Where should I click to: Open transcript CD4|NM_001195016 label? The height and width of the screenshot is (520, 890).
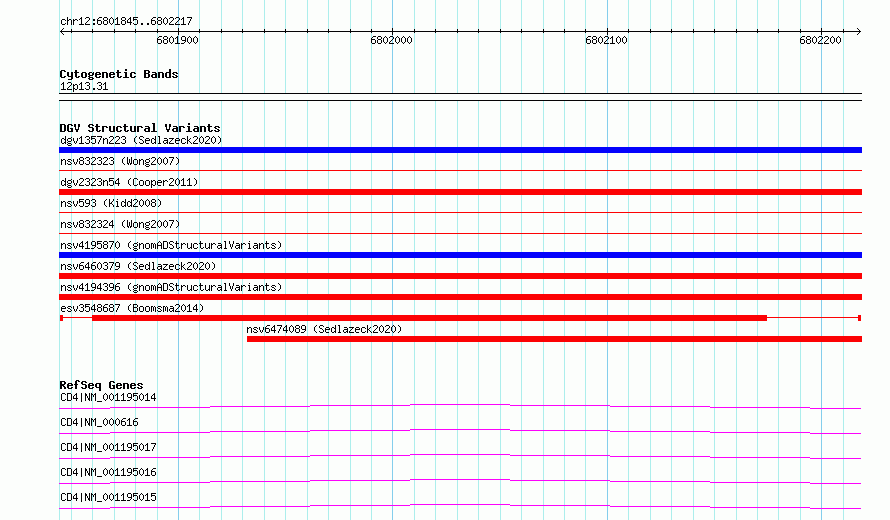[x=108, y=472]
